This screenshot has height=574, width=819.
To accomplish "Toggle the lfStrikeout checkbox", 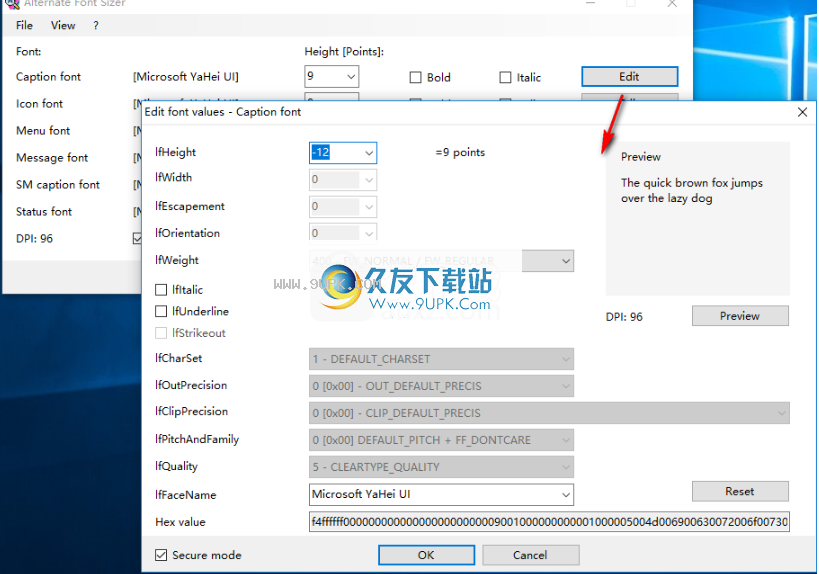I will point(161,333).
